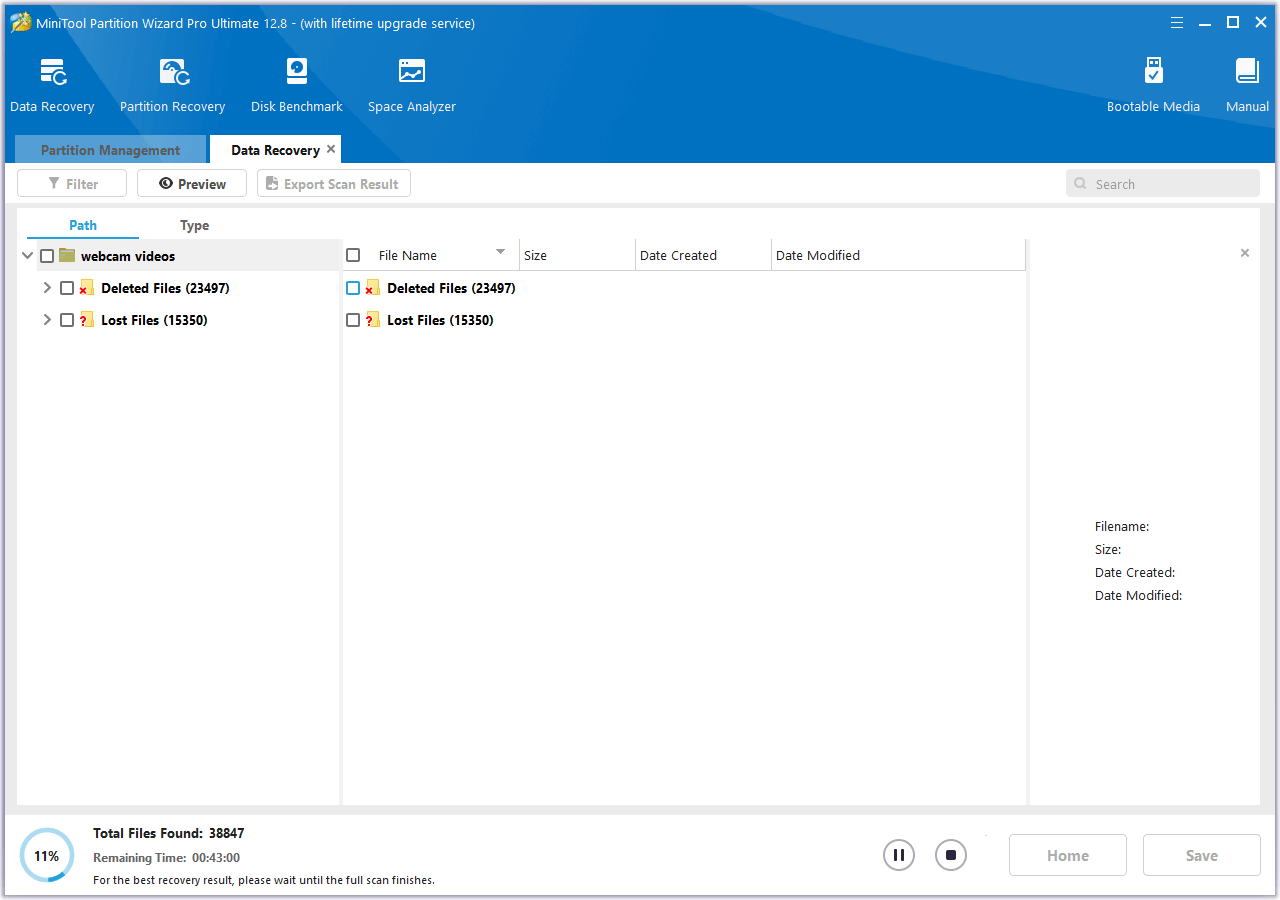Click Export Scan Result button

pyautogui.click(x=334, y=184)
